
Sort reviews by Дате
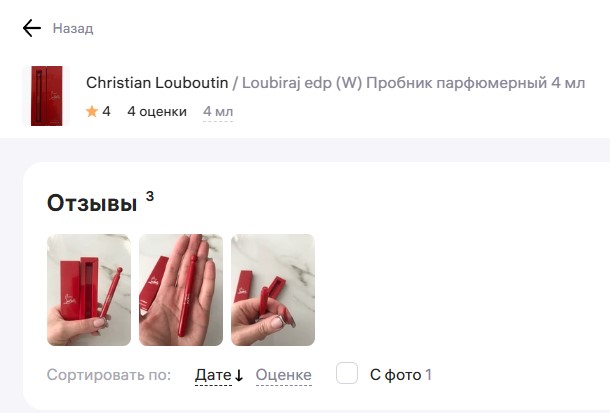coord(213,375)
